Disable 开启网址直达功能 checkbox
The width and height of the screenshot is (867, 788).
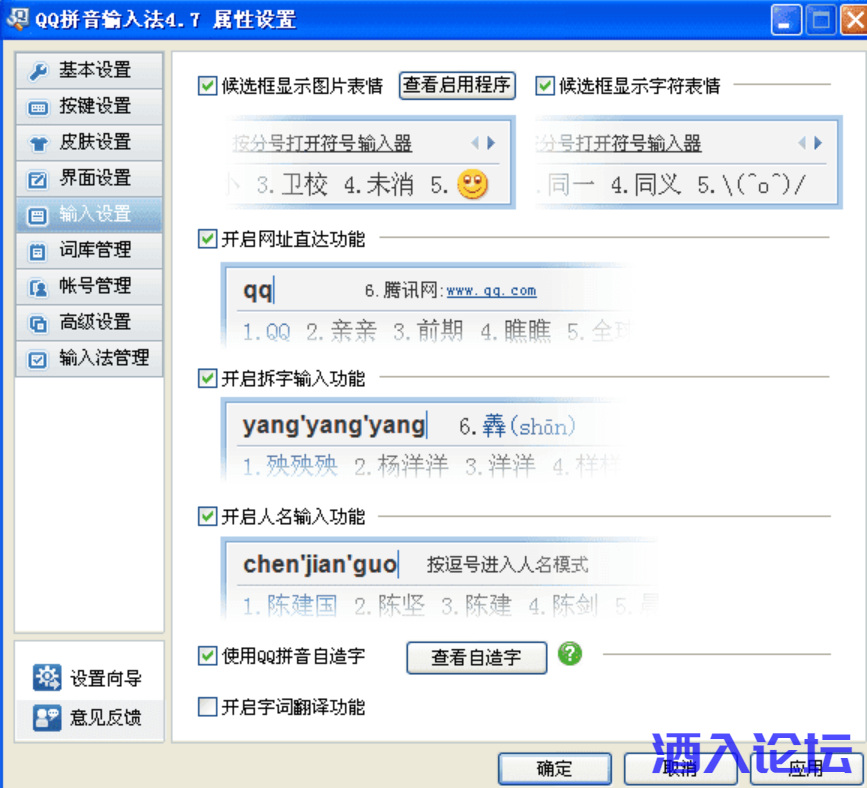tap(207, 239)
